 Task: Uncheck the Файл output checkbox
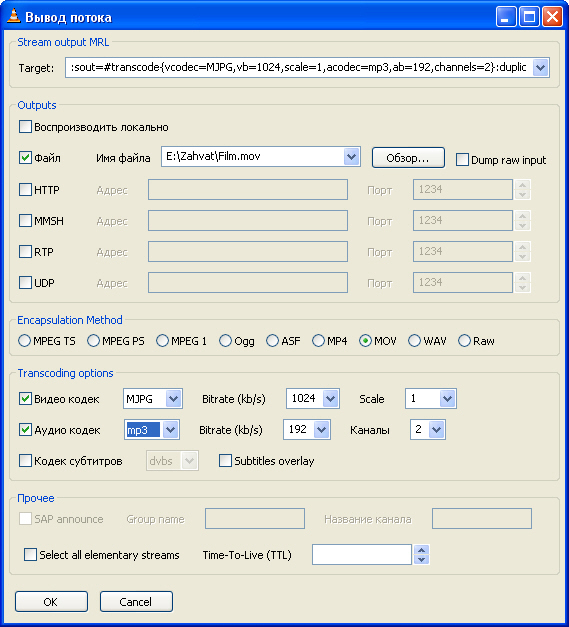tap(25, 158)
